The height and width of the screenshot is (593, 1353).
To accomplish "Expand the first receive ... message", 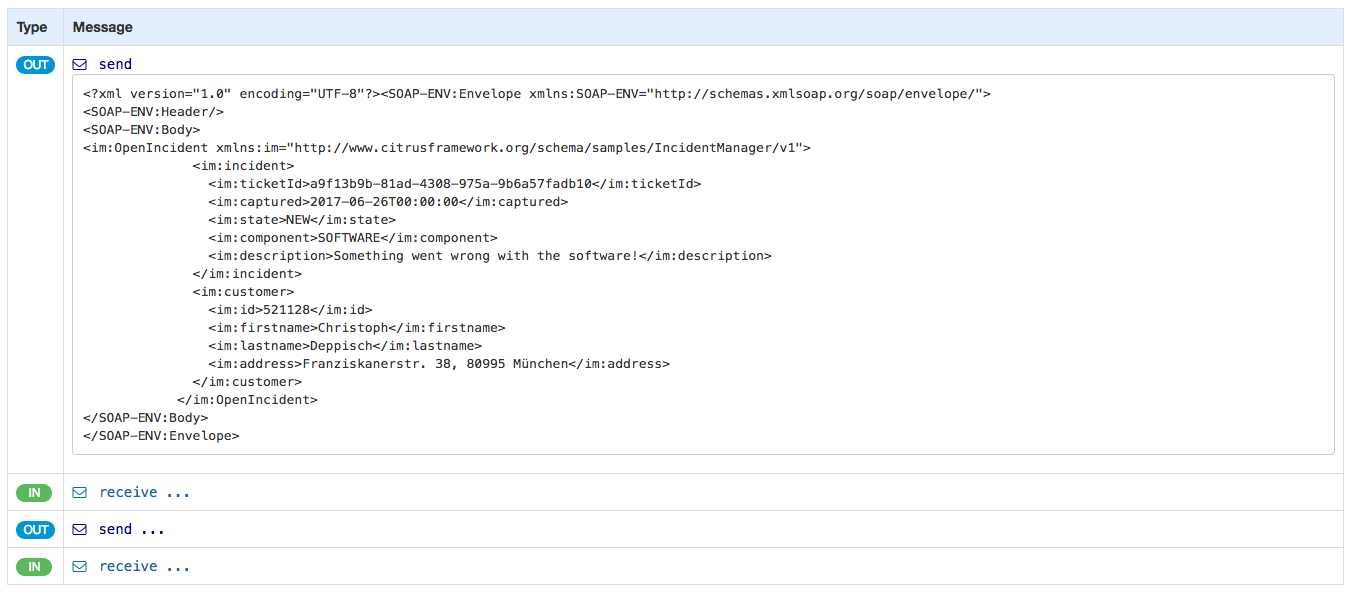I will tap(144, 492).
